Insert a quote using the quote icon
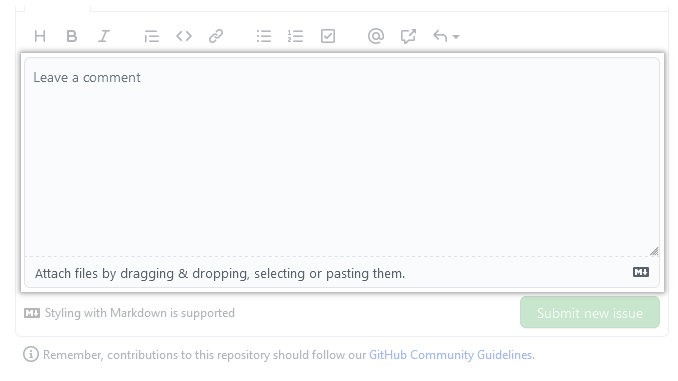Screen dimensions: 678x381 tap(152, 36)
